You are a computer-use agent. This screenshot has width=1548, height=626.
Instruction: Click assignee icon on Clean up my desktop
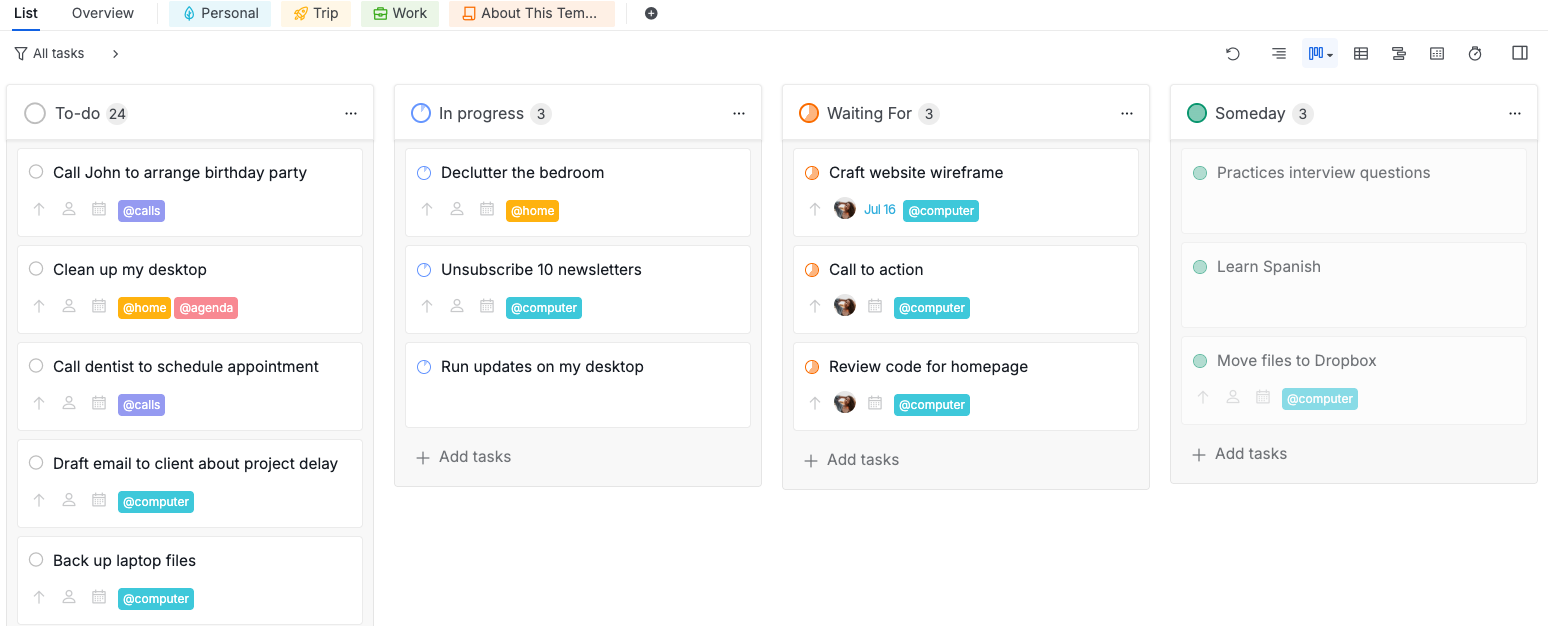69,307
